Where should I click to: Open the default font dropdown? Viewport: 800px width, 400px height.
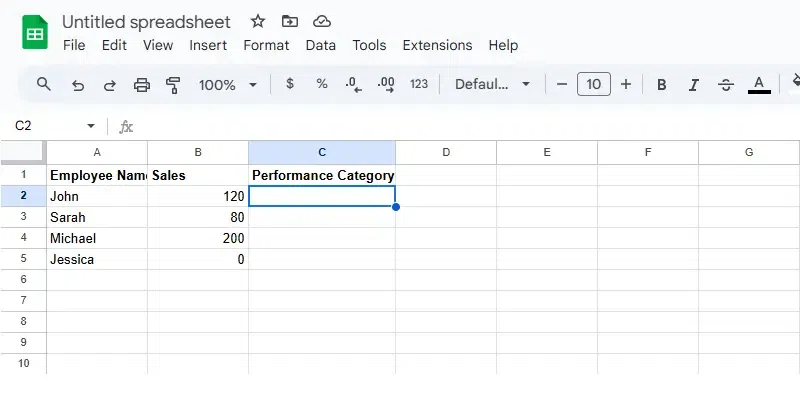click(x=493, y=85)
